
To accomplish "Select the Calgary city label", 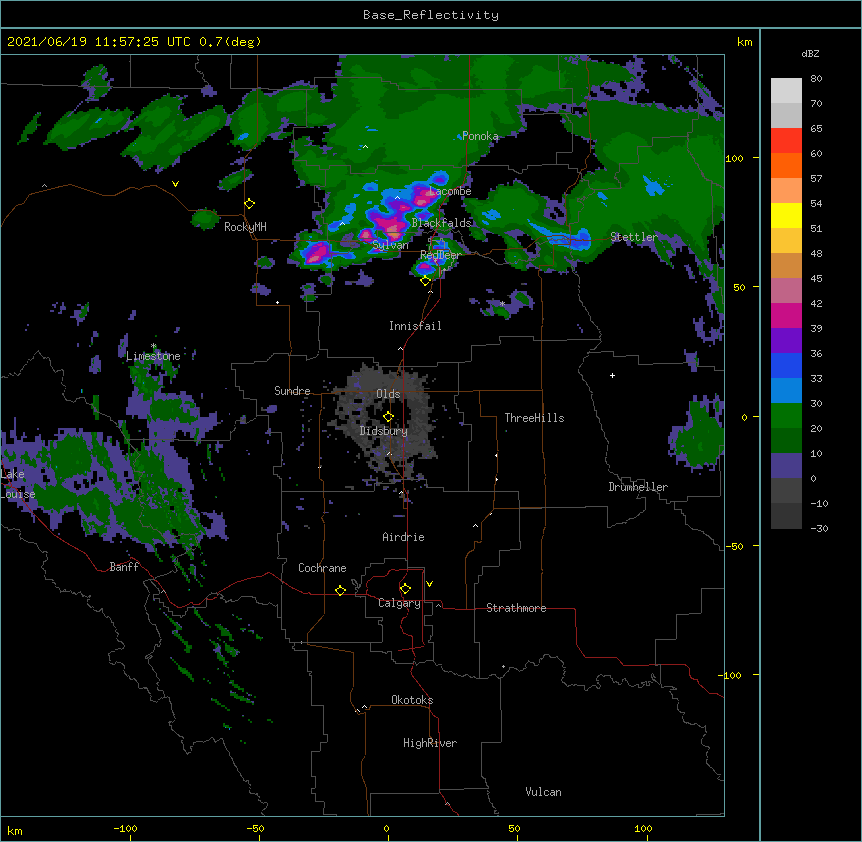I will (399, 603).
